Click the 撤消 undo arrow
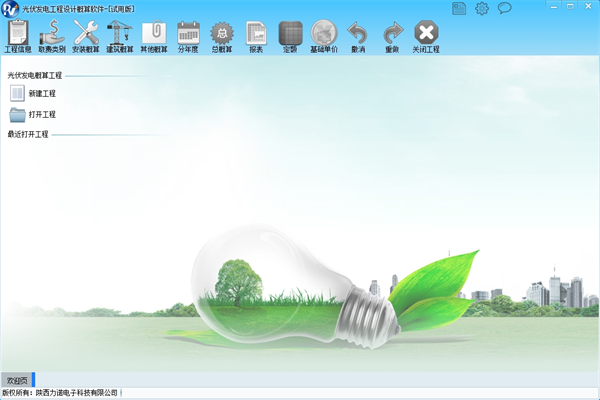Viewport: 600px width, 400px height. 358,33
